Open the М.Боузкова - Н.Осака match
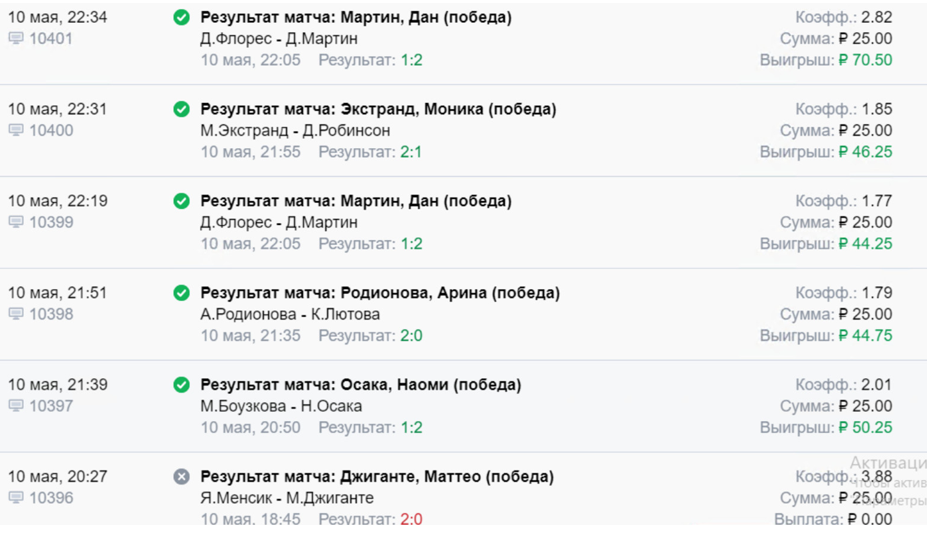 [281, 406]
